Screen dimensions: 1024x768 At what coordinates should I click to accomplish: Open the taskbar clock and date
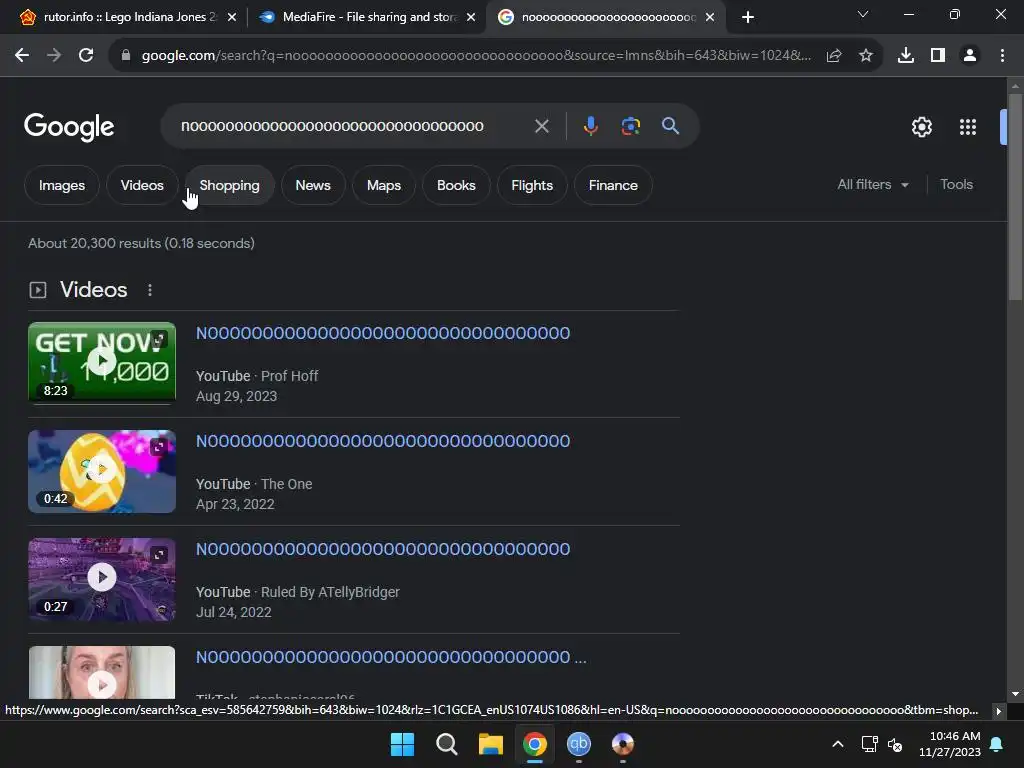click(x=950, y=744)
